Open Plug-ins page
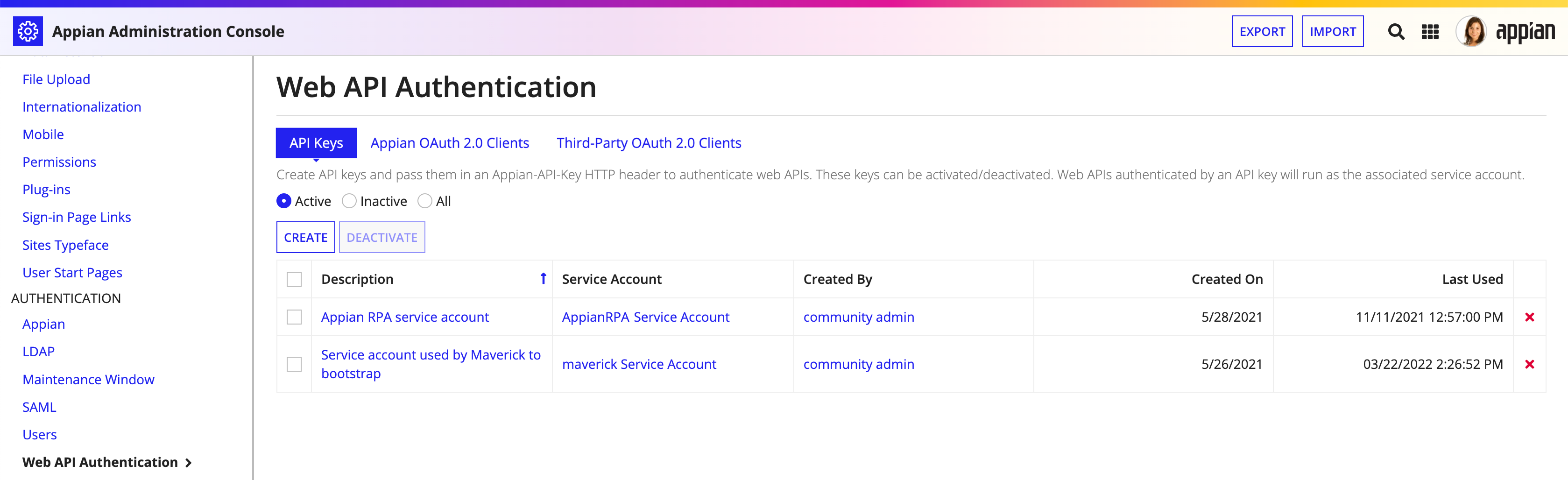This screenshot has height=480, width=1568. click(46, 189)
